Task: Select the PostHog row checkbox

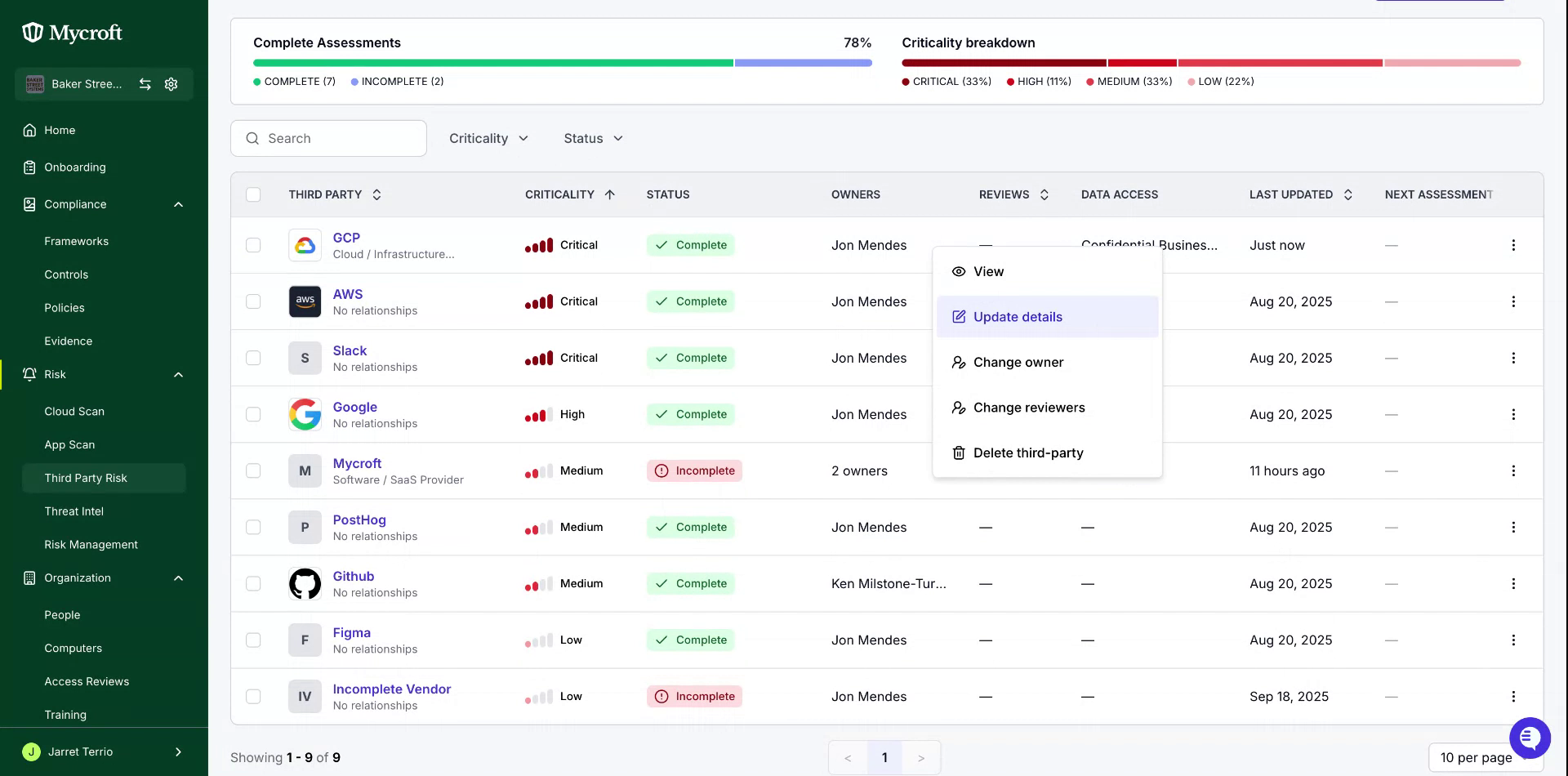Action: (x=253, y=527)
